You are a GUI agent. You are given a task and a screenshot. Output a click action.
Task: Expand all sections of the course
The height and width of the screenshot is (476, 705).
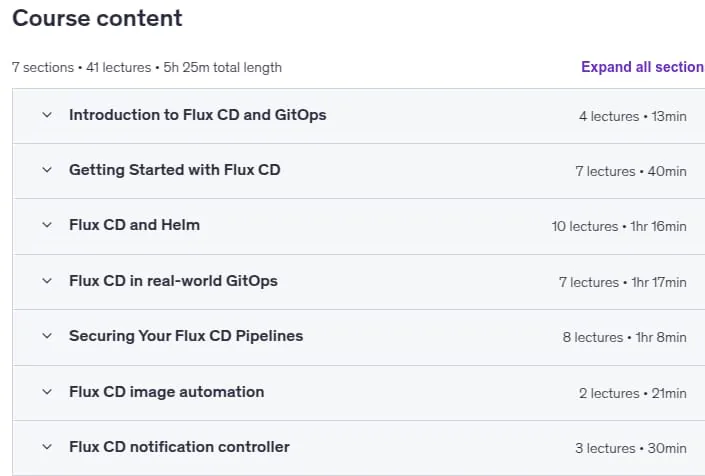click(x=643, y=67)
